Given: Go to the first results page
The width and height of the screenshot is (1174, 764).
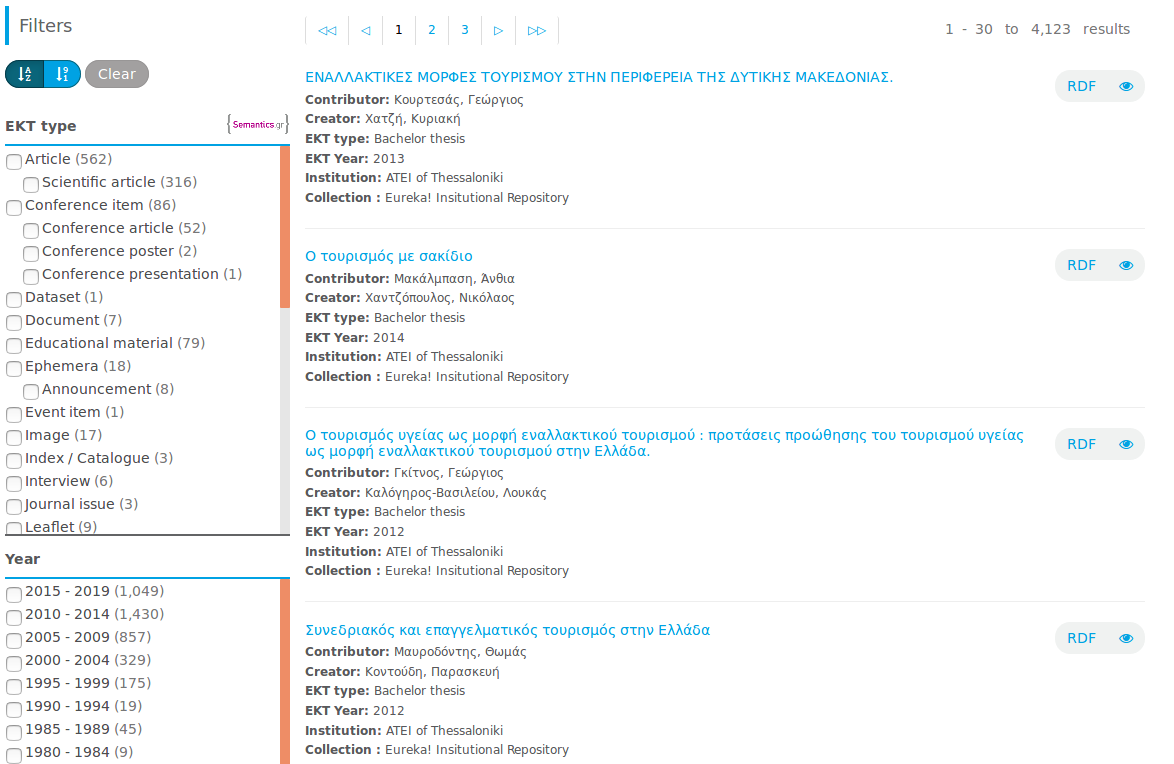Looking at the screenshot, I should [x=326, y=30].
